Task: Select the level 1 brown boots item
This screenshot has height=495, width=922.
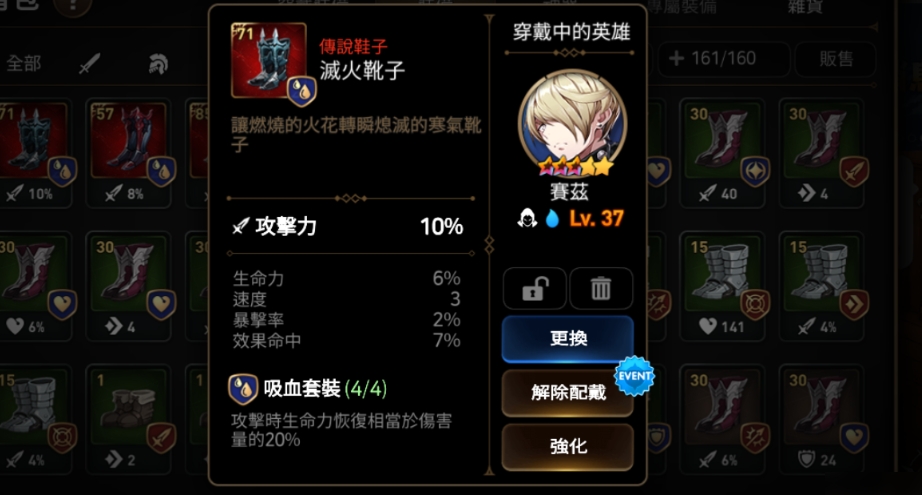Action: (129, 420)
